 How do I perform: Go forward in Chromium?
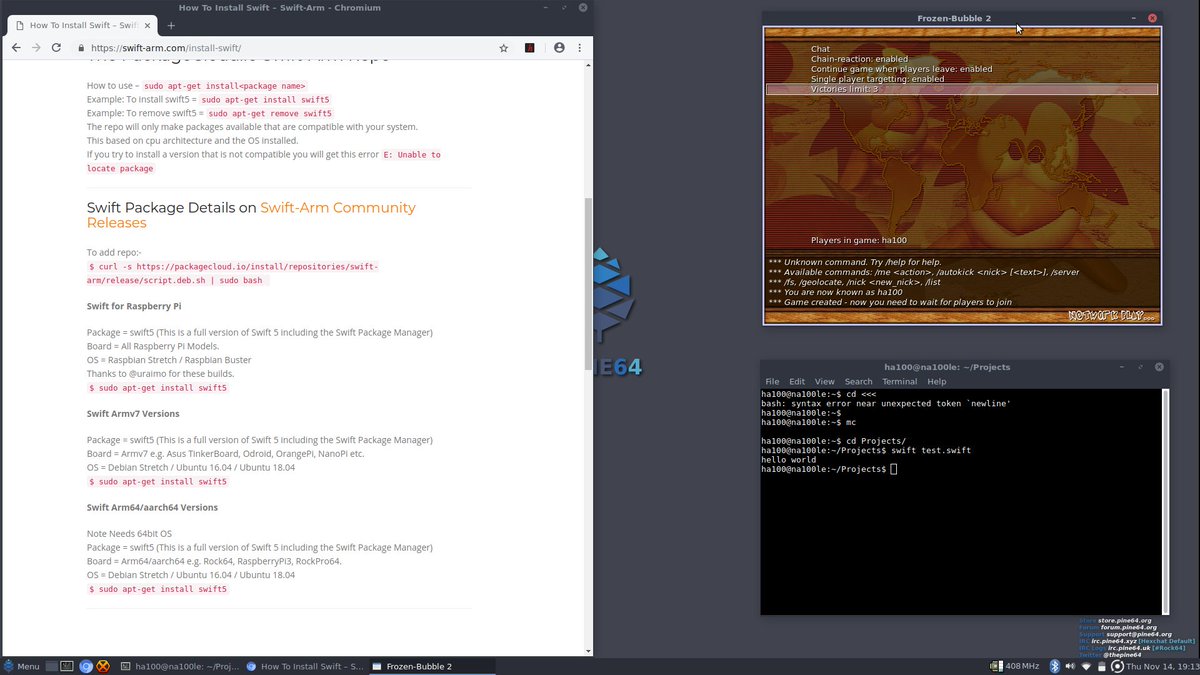[36, 47]
